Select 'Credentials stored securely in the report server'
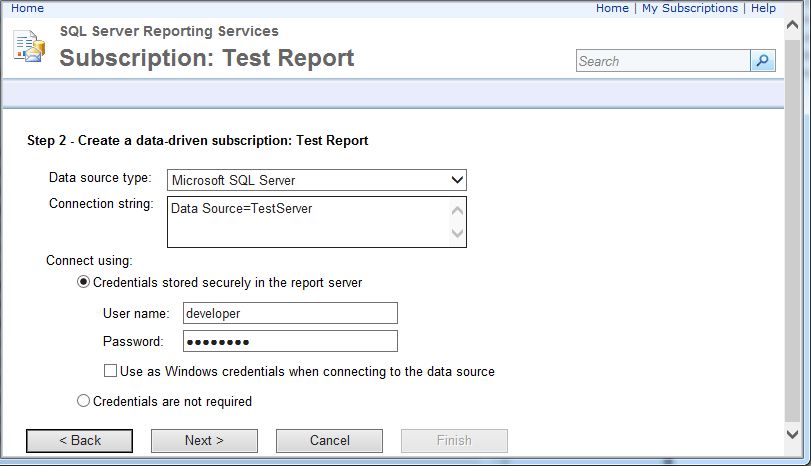The width and height of the screenshot is (811, 466). [x=84, y=283]
